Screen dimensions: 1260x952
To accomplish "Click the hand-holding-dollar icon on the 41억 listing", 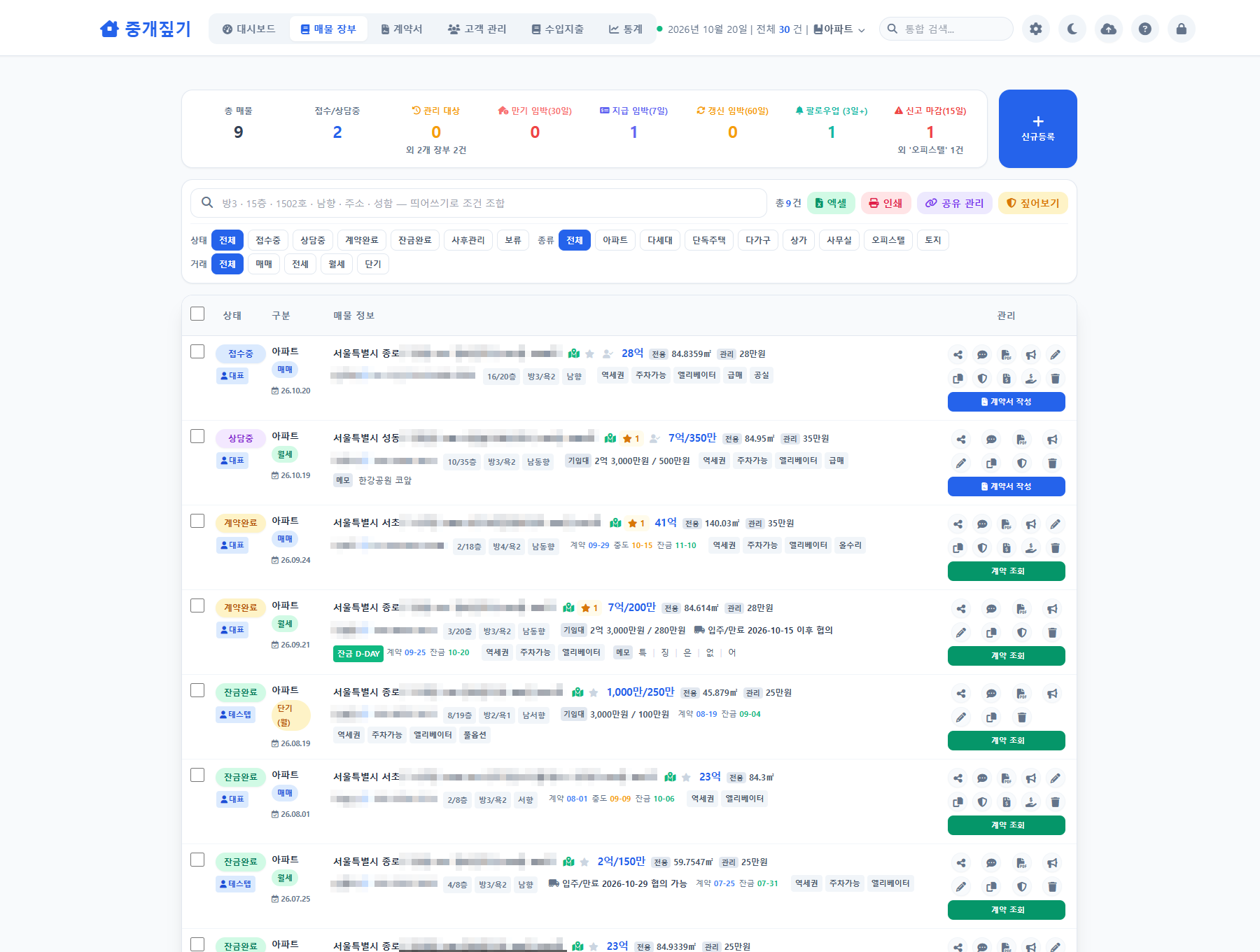I will (1031, 548).
